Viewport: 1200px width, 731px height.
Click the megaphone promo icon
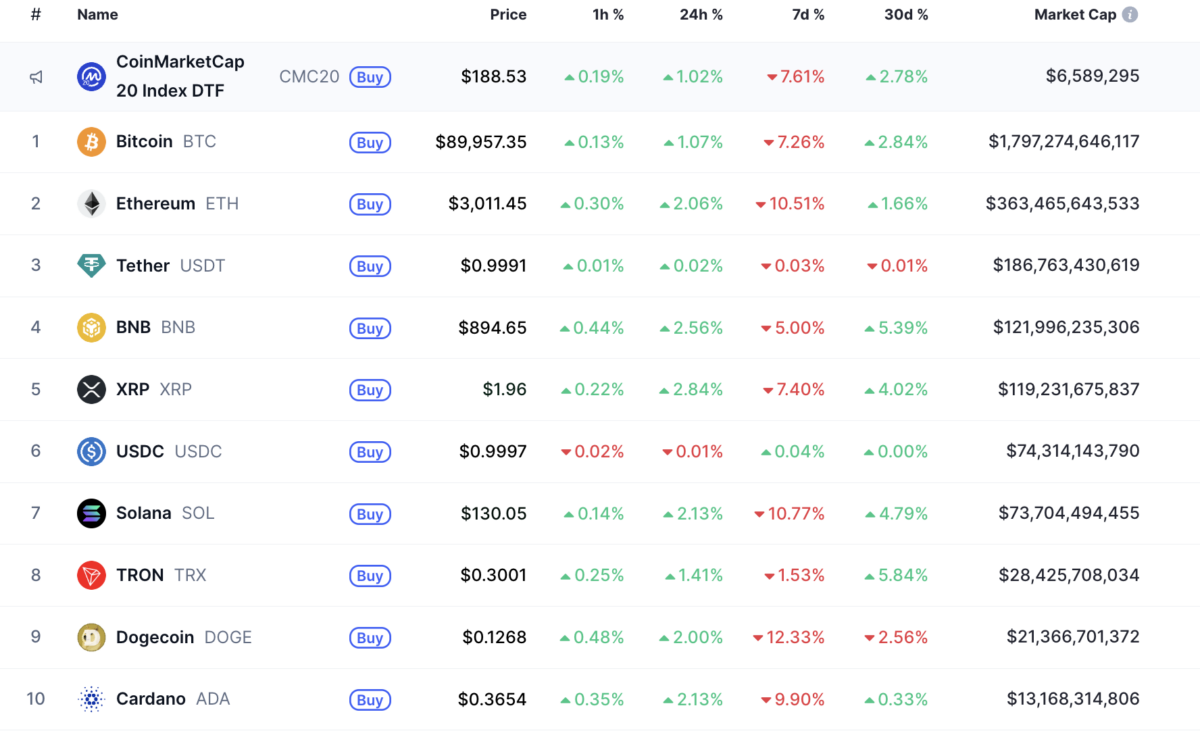tap(36, 77)
